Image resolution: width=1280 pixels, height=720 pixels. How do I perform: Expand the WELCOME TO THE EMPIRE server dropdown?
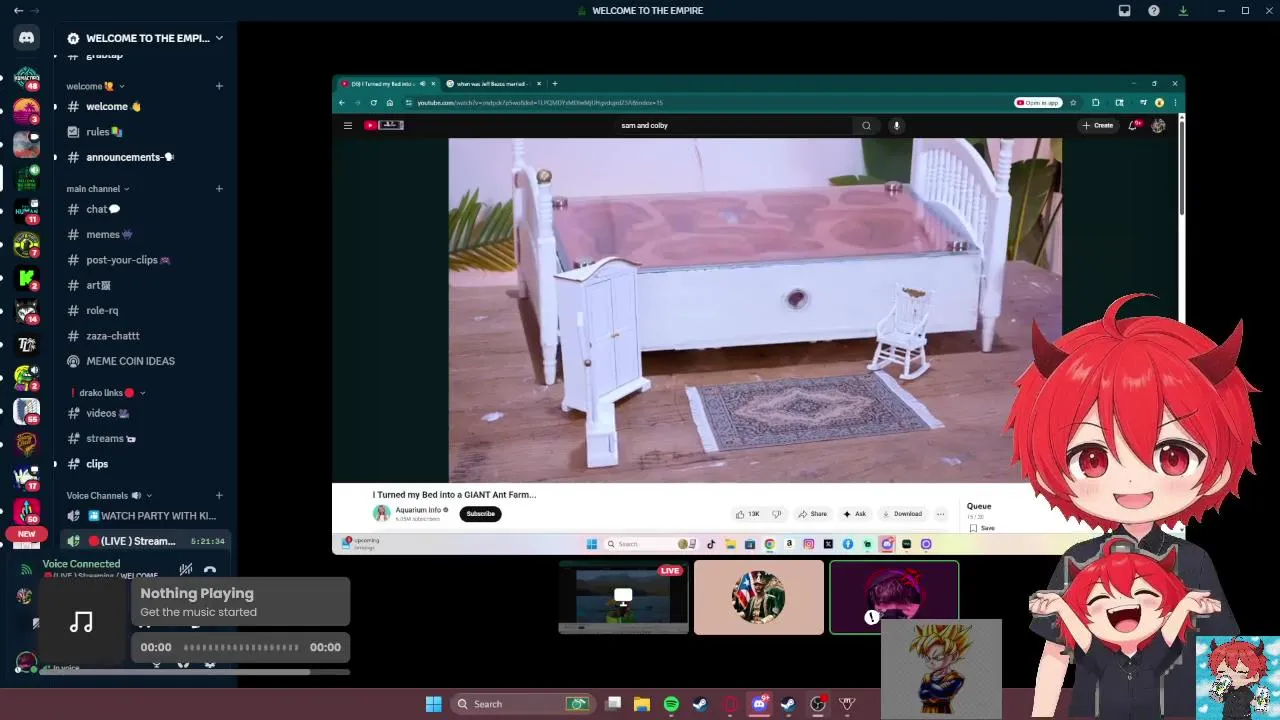click(x=219, y=38)
